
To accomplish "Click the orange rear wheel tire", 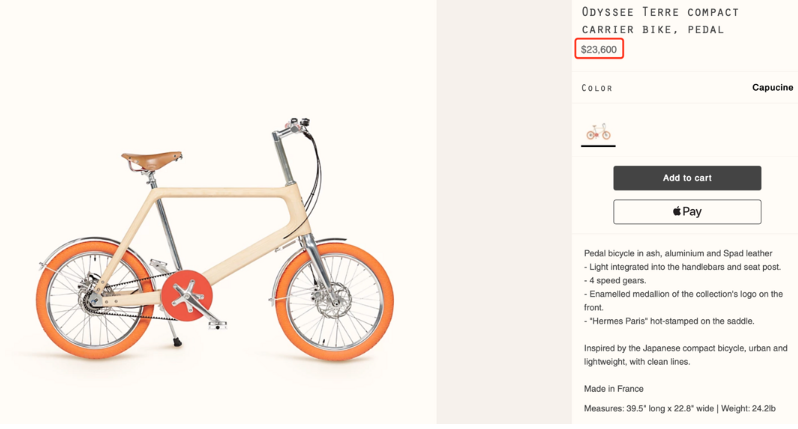I will click(95, 299).
